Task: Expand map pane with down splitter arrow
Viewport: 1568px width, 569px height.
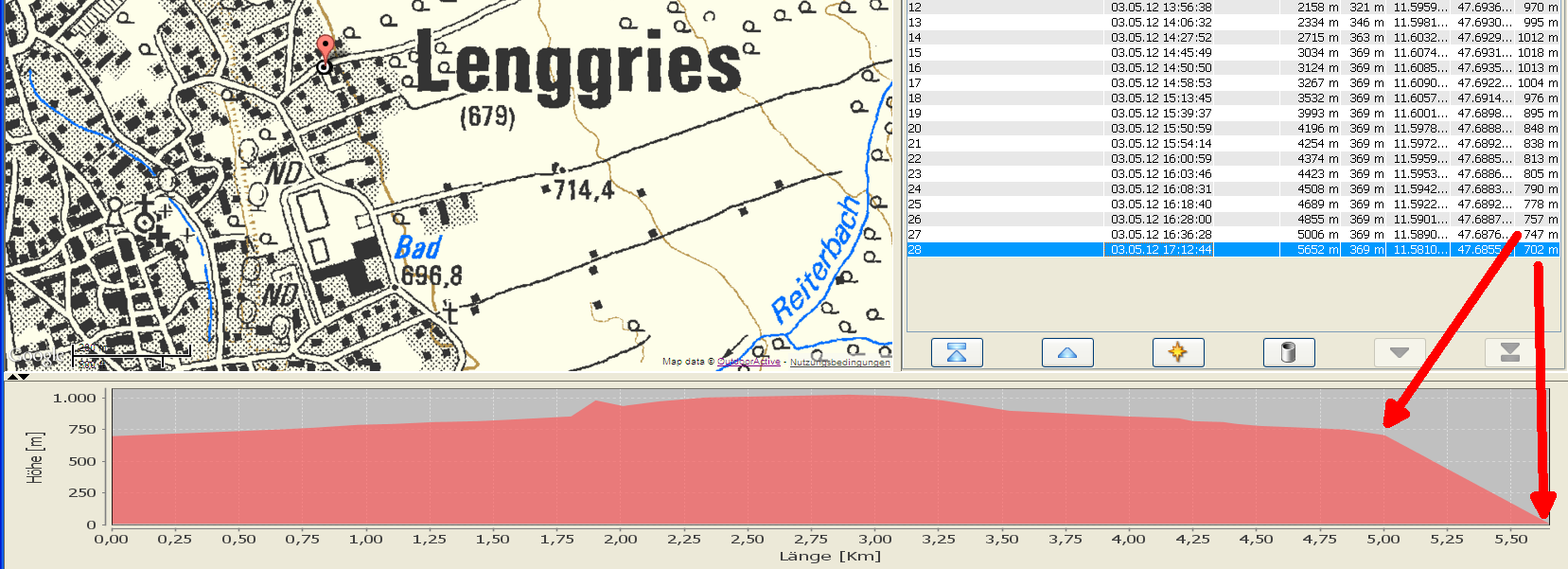Action: (x=24, y=376)
